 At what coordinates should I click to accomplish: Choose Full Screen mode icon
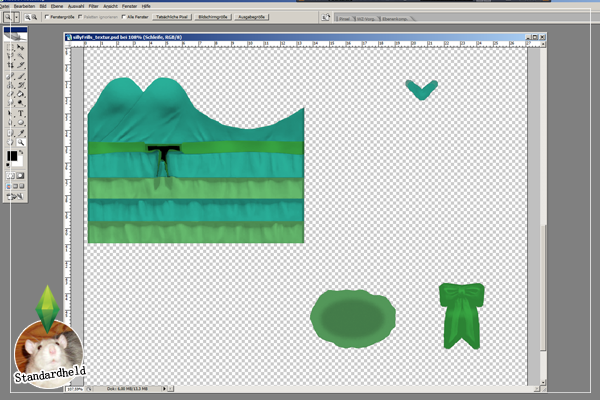click(22, 186)
